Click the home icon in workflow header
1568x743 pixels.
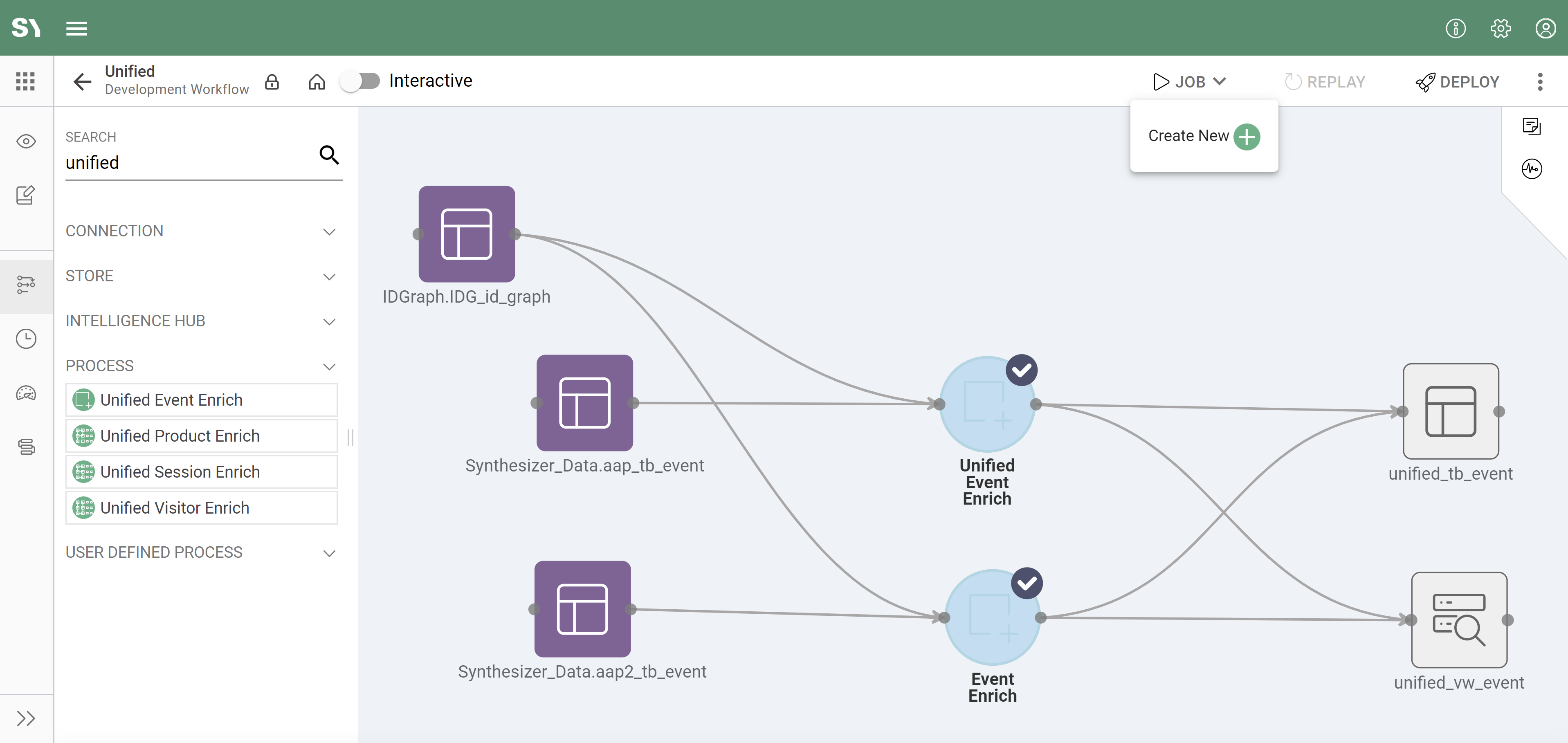pyautogui.click(x=317, y=81)
